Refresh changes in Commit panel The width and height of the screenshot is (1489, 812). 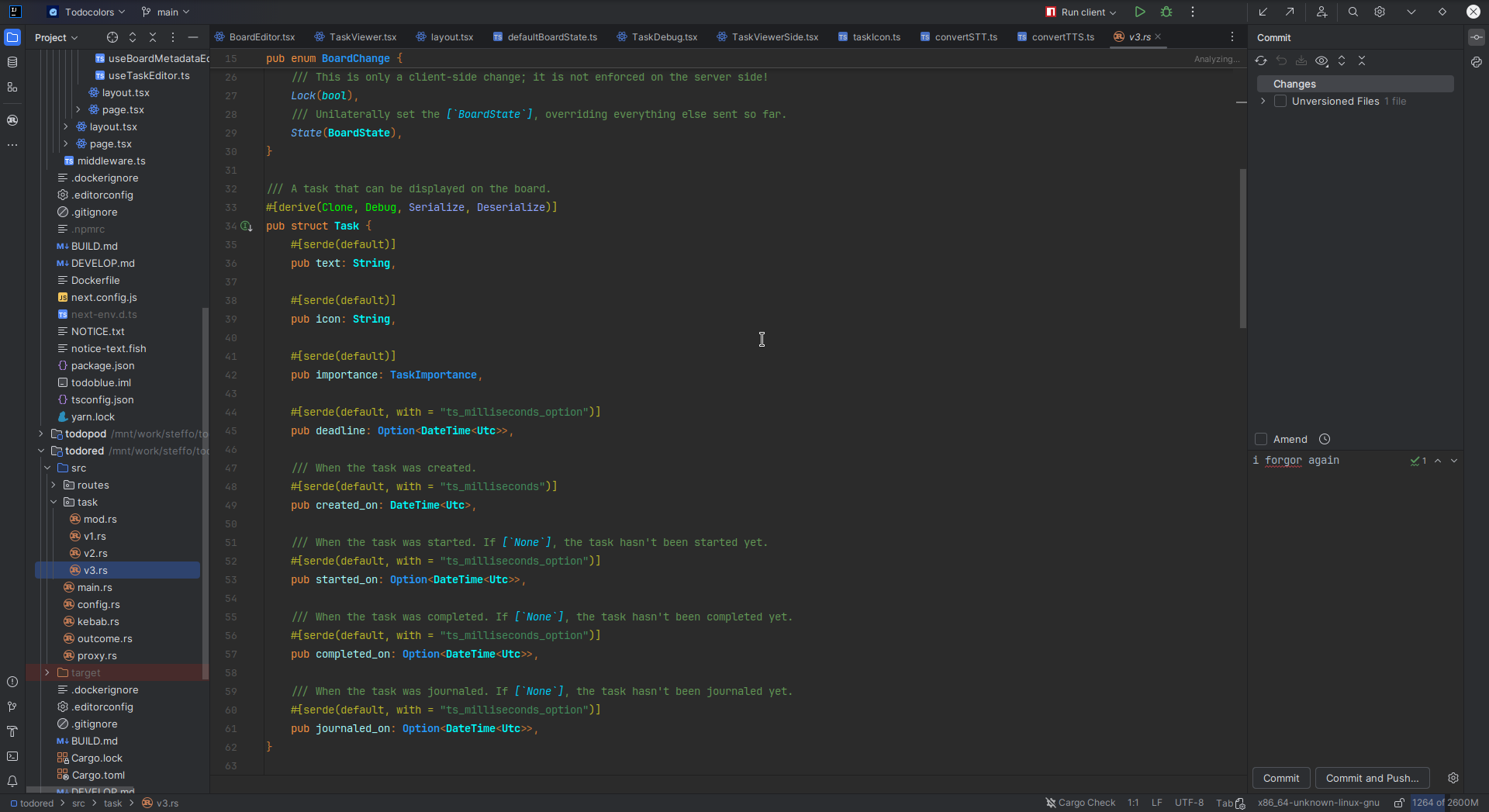point(1261,60)
